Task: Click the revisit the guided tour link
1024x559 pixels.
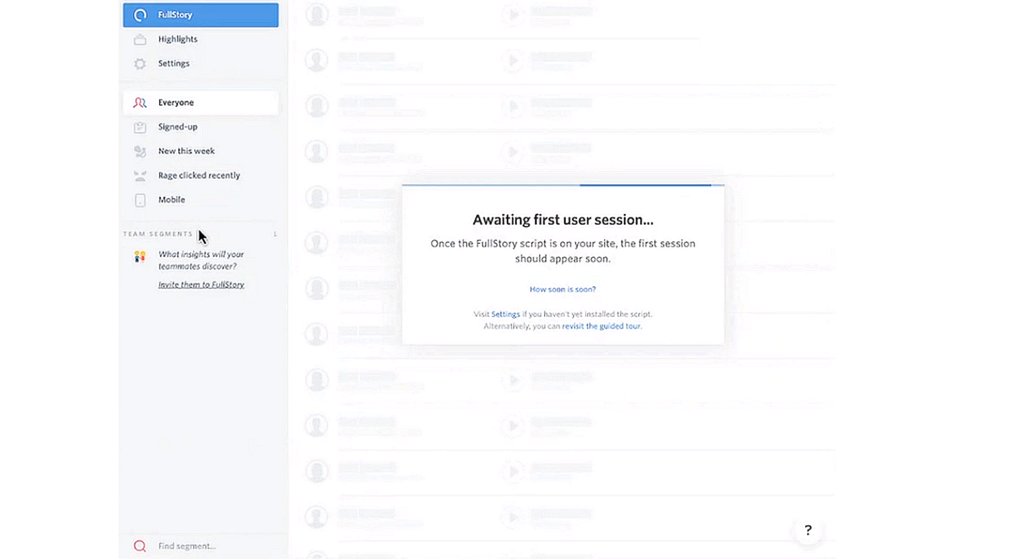Action: (601, 326)
